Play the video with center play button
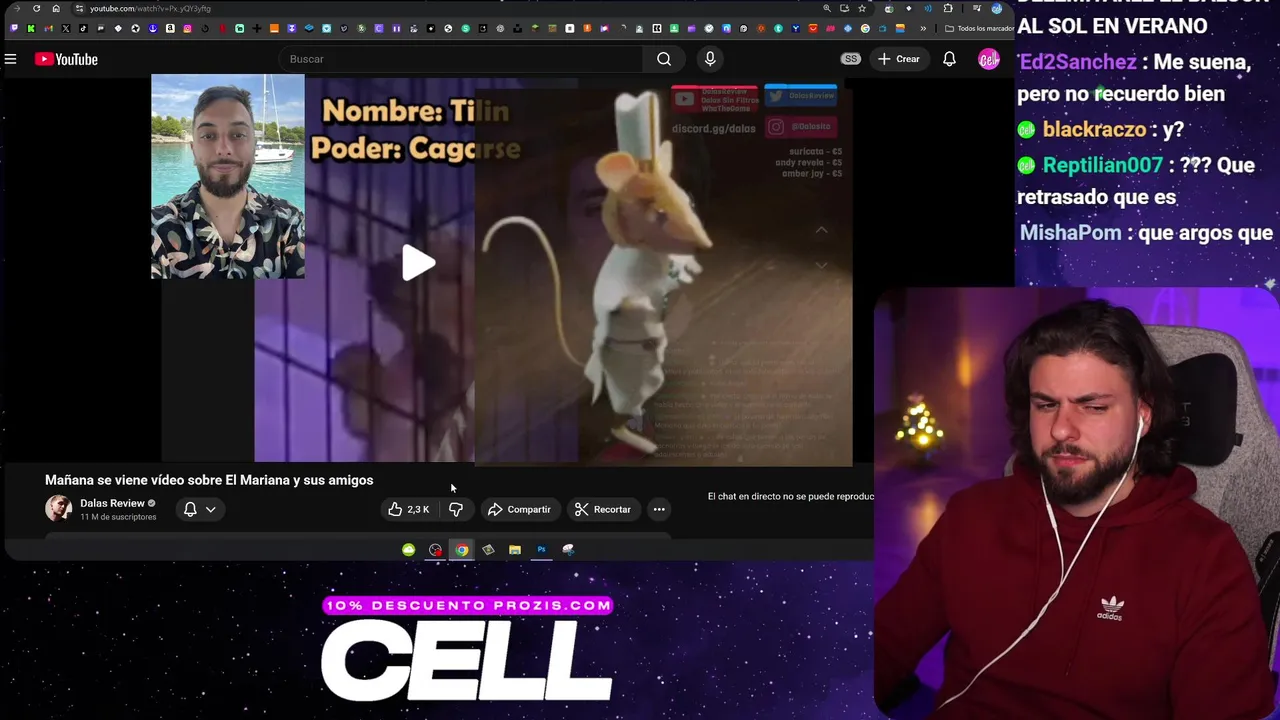The height and width of the screenshot is (720, 1280). pyautogui.click(x=419, y=263)
